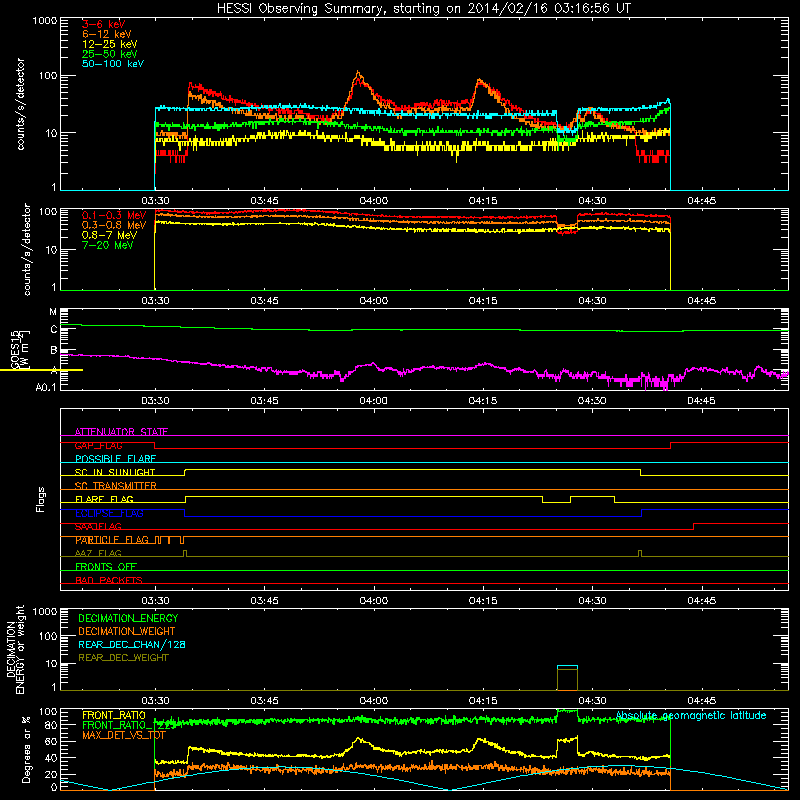800x800 pixels.
Task: Click the cyan box in the decimation plot
Action: (567, 678)
